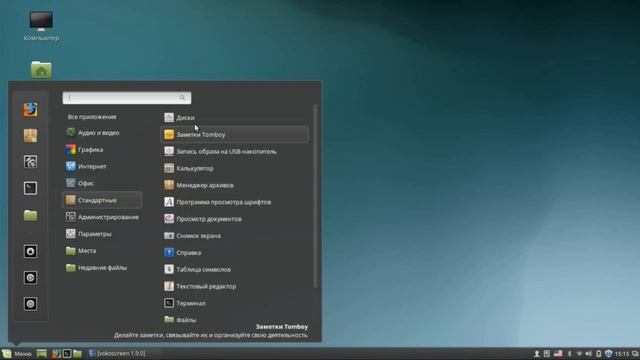Click the battery indicator in tray
Screen dimensions: 640x360
tap(598, 353)
